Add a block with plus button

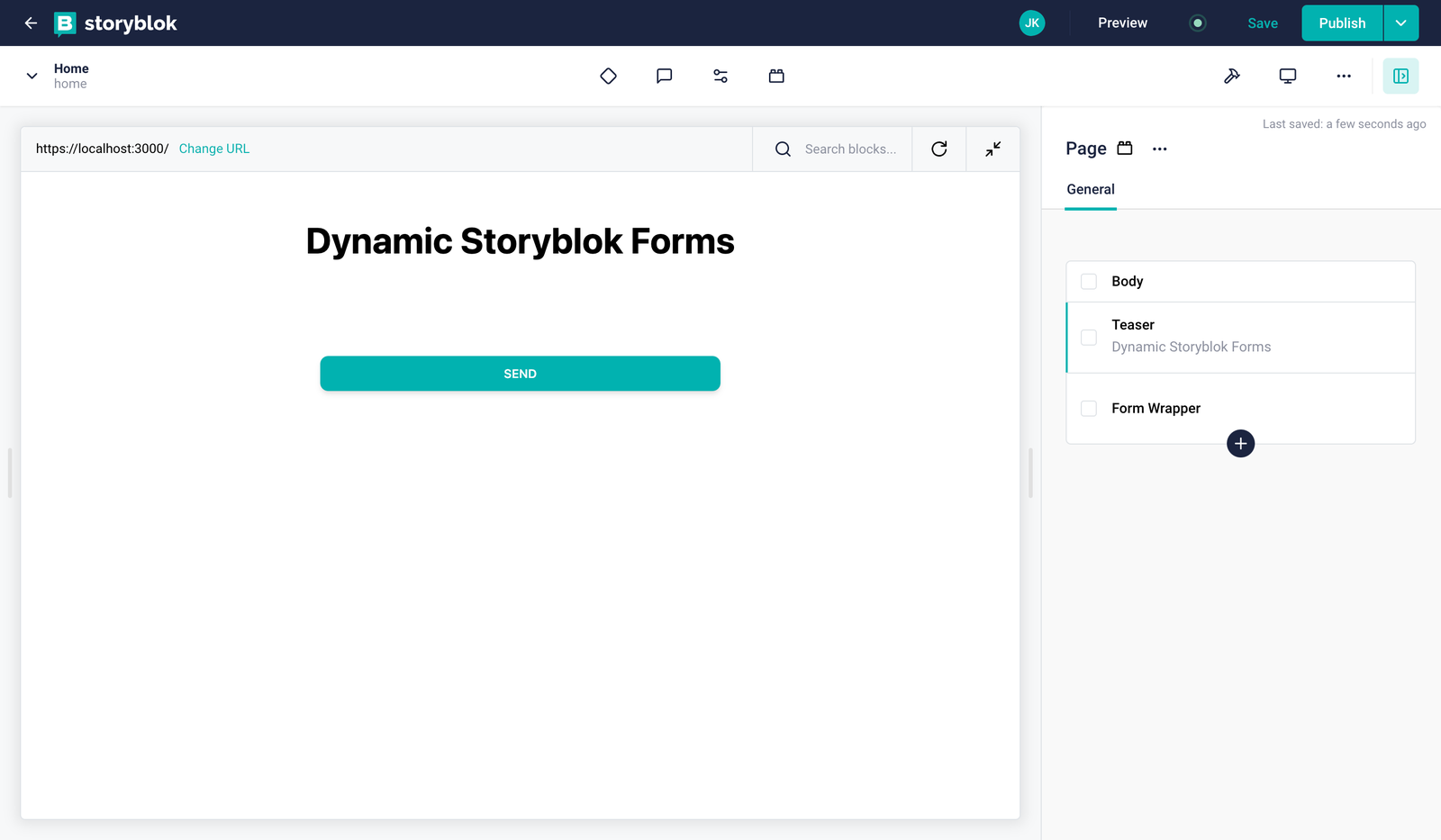(x=1241, y=444)
